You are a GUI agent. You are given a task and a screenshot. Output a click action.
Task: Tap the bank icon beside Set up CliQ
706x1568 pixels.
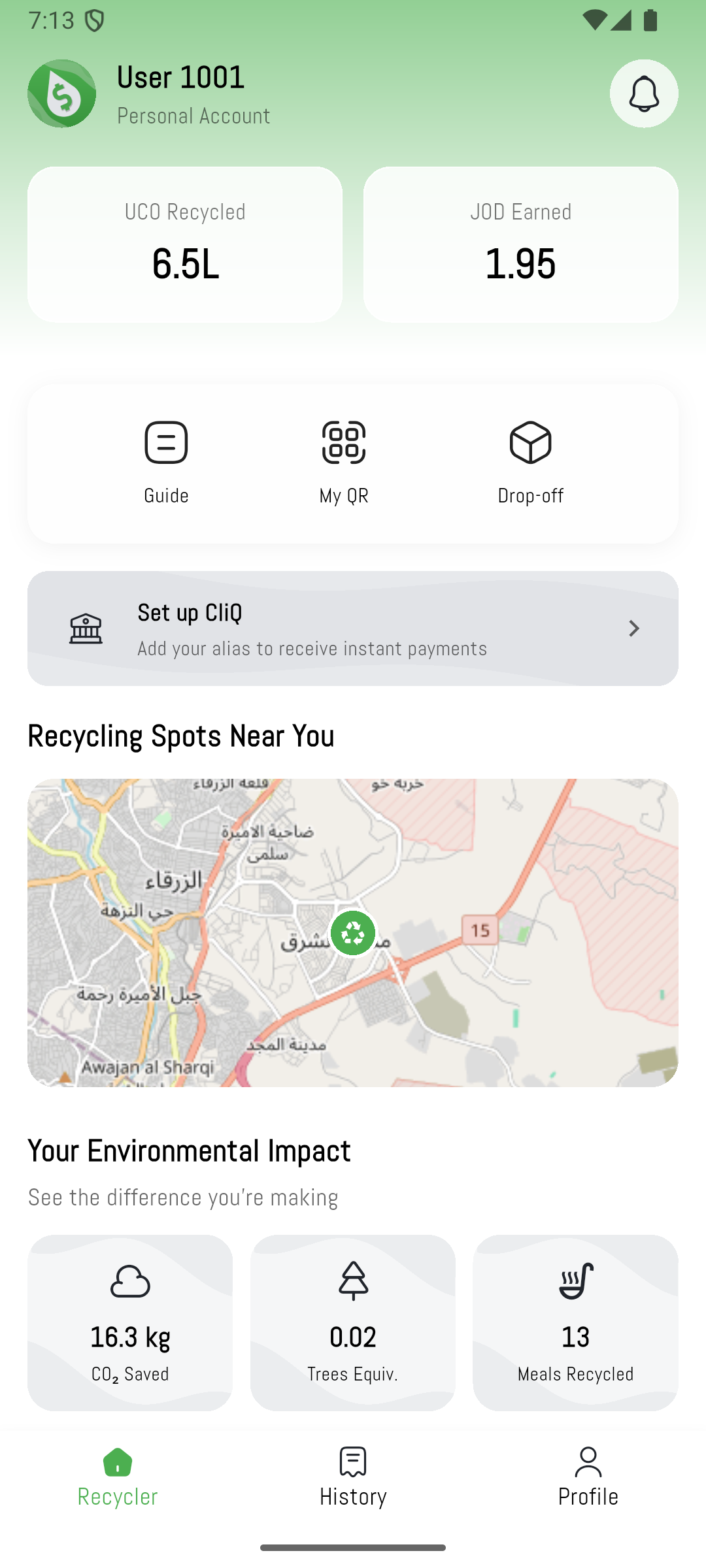(x=86, y=629)
